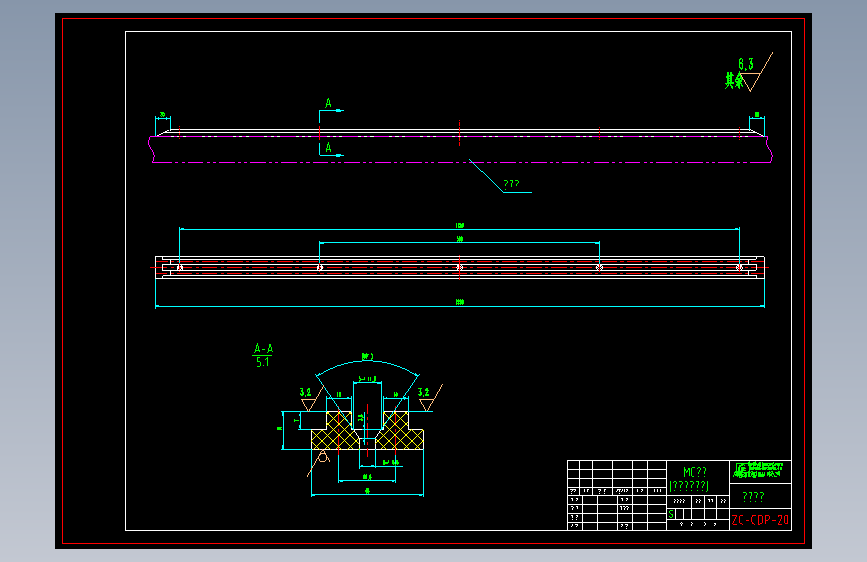Select the green S cell in title block

click(x=671, y=514)
